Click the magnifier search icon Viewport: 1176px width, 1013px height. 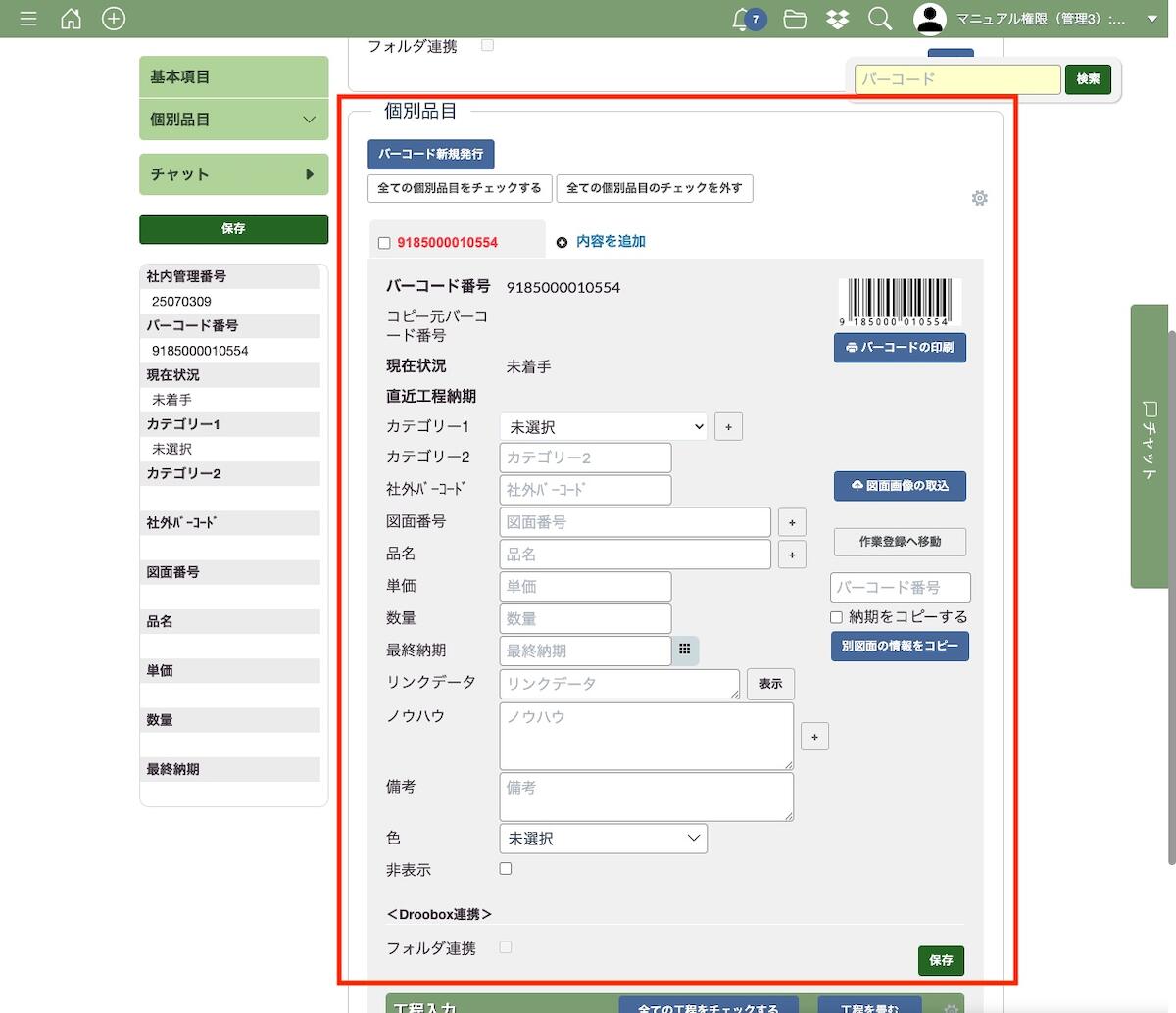[880, 20]
